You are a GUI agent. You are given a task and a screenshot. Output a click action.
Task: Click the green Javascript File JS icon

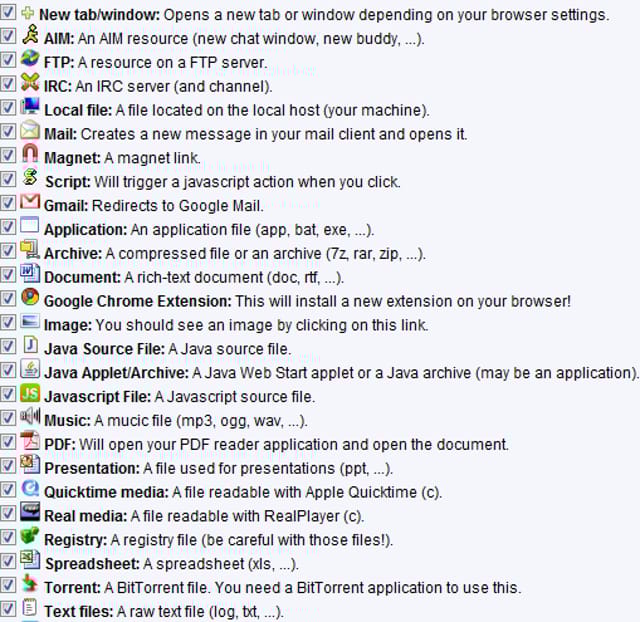(x=30, y=393)
